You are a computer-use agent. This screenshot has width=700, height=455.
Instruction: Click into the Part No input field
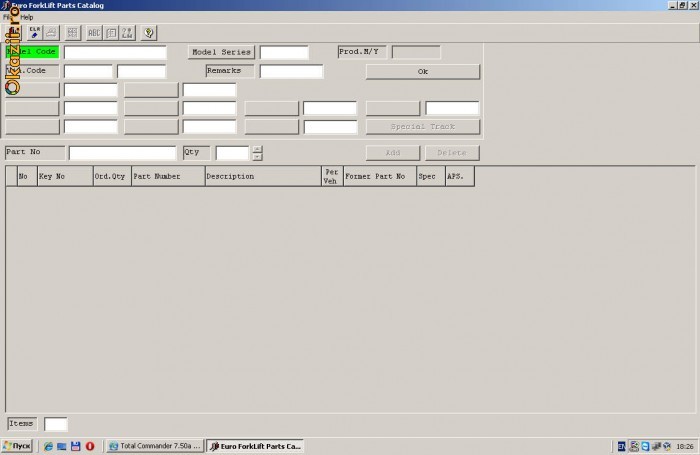coord(123,153)
